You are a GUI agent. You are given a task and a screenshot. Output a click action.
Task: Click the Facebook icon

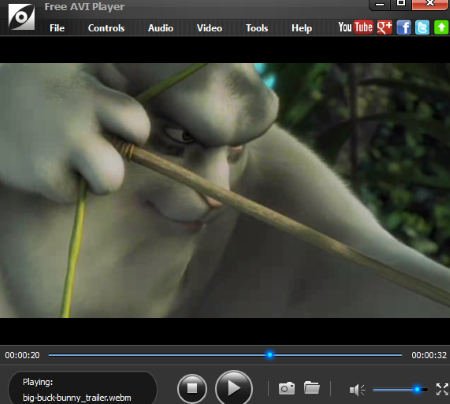tap(404, 27)
